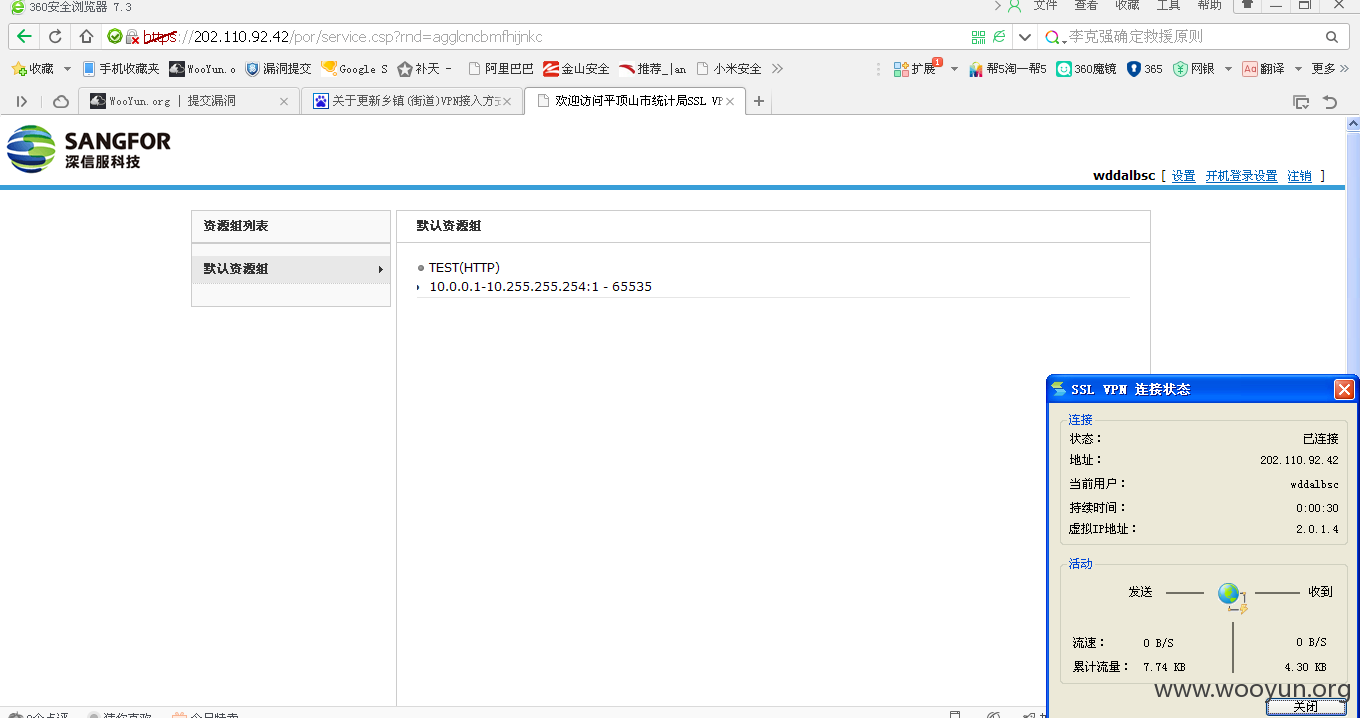Open the 推荐_|an bookmark

(x=653, y=69)
